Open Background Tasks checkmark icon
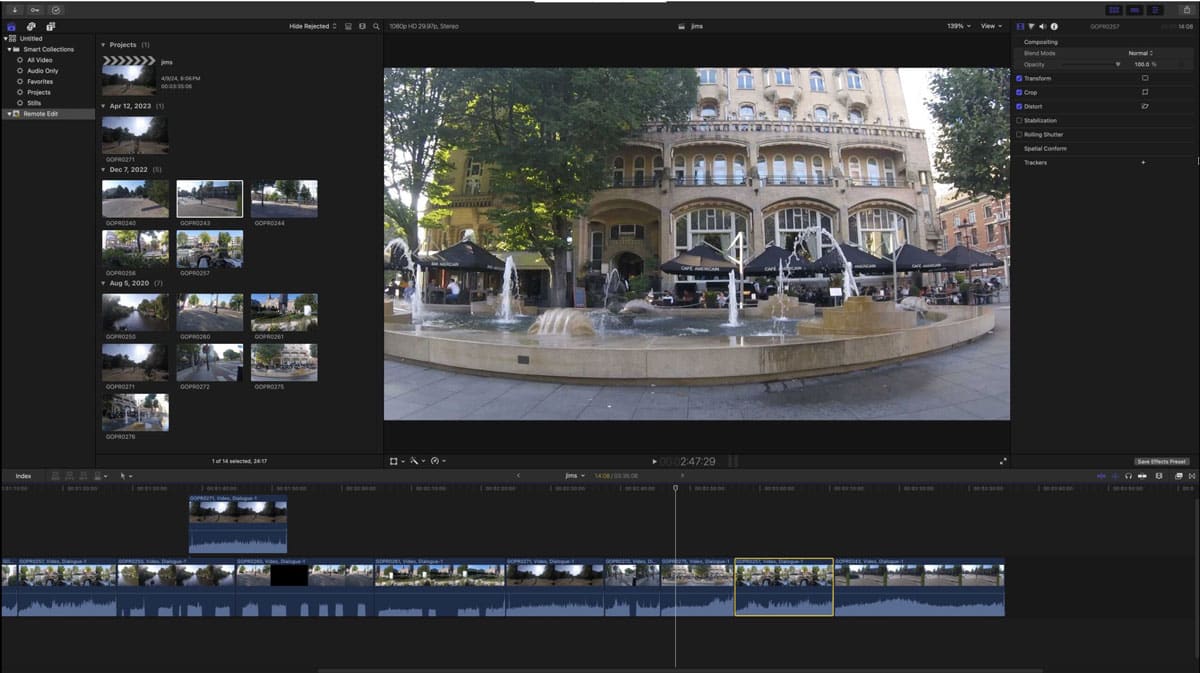This screenshot has width=1200, height=673. coord(56,9)
